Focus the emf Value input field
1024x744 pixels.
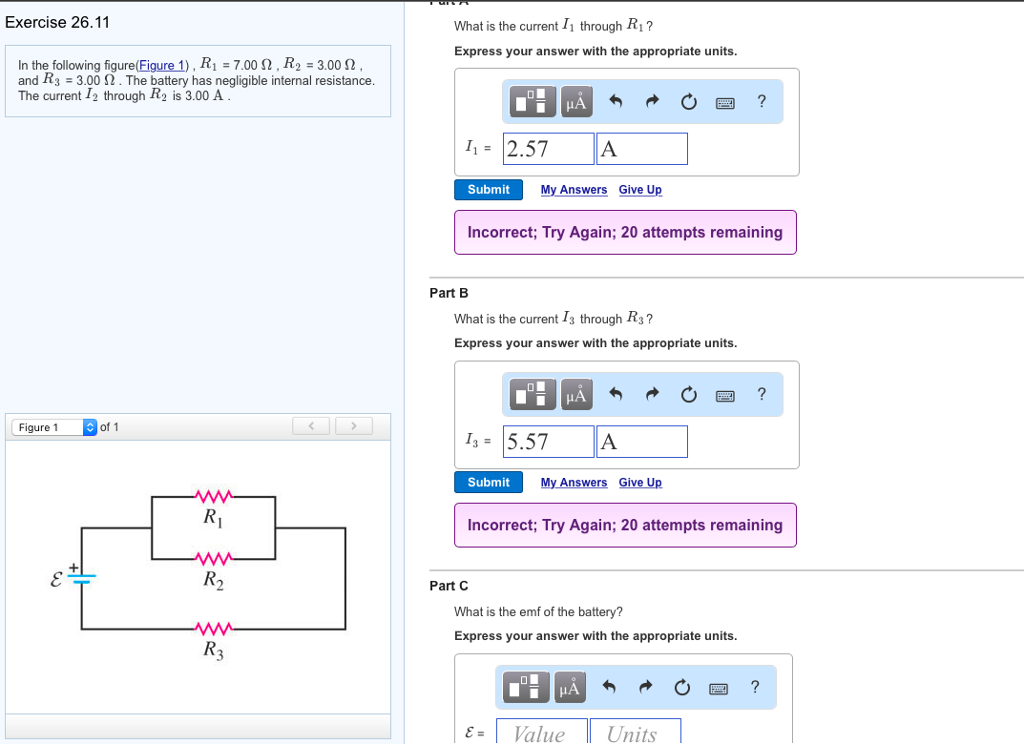[x=542, y=732]
